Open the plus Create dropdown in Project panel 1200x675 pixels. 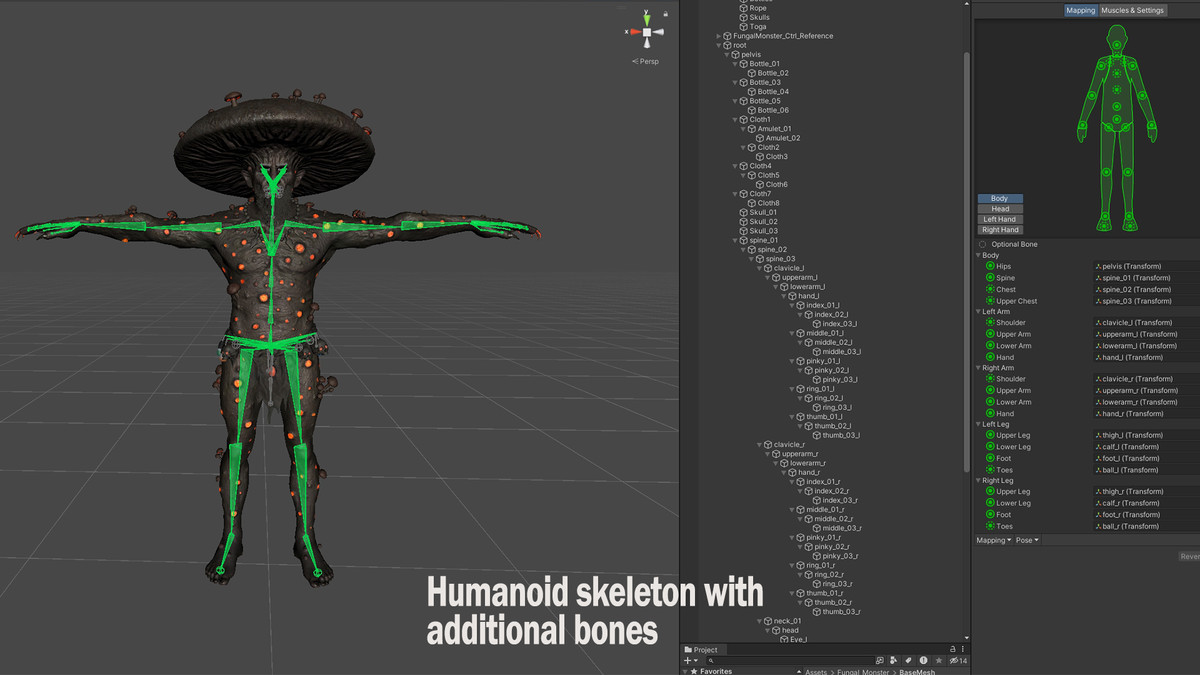coord(691,660)
